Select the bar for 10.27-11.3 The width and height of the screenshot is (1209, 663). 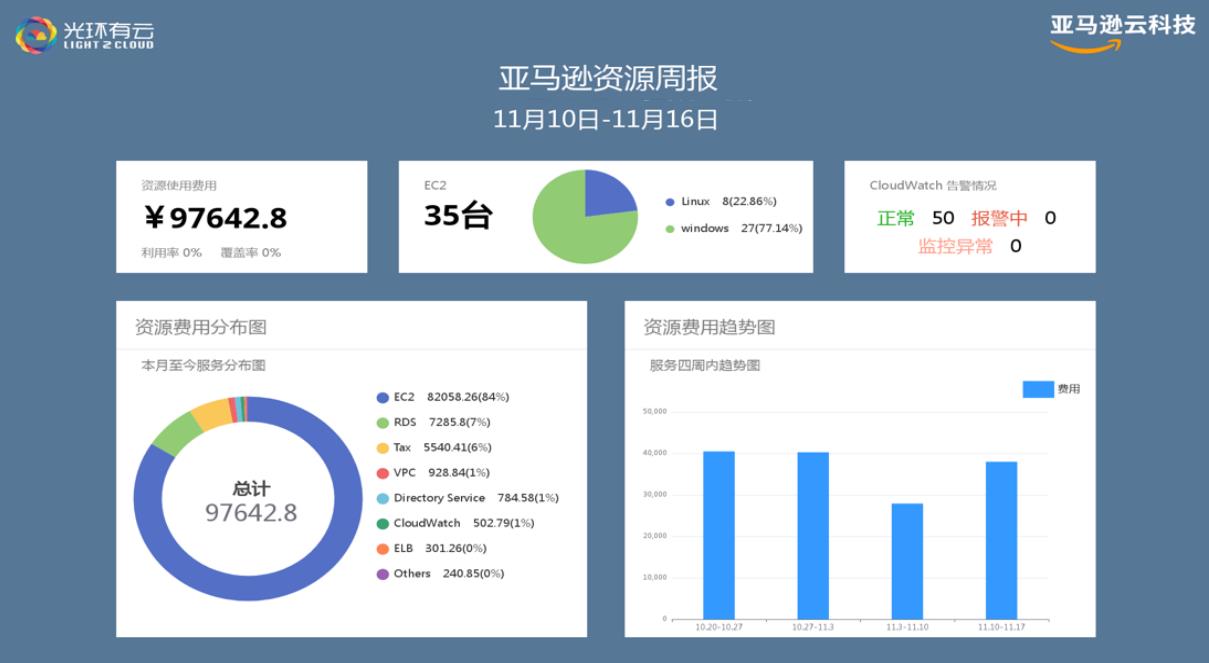(x=813, y=535)
